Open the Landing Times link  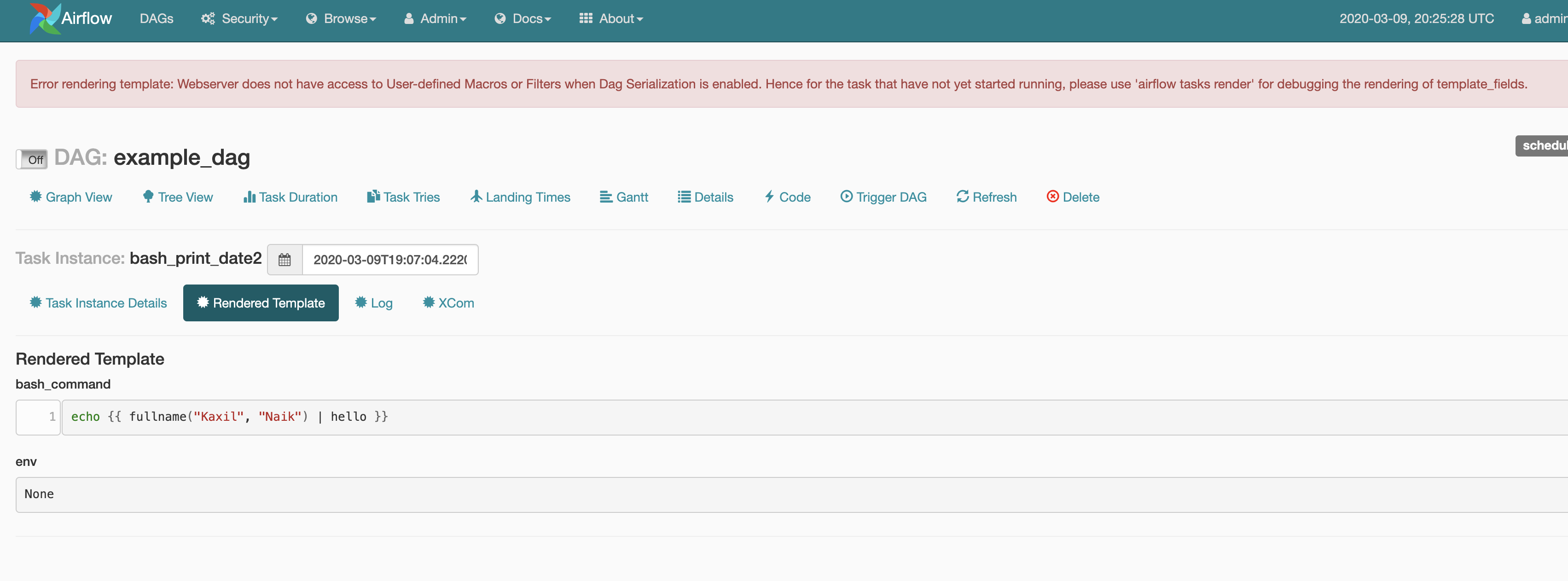520,197
